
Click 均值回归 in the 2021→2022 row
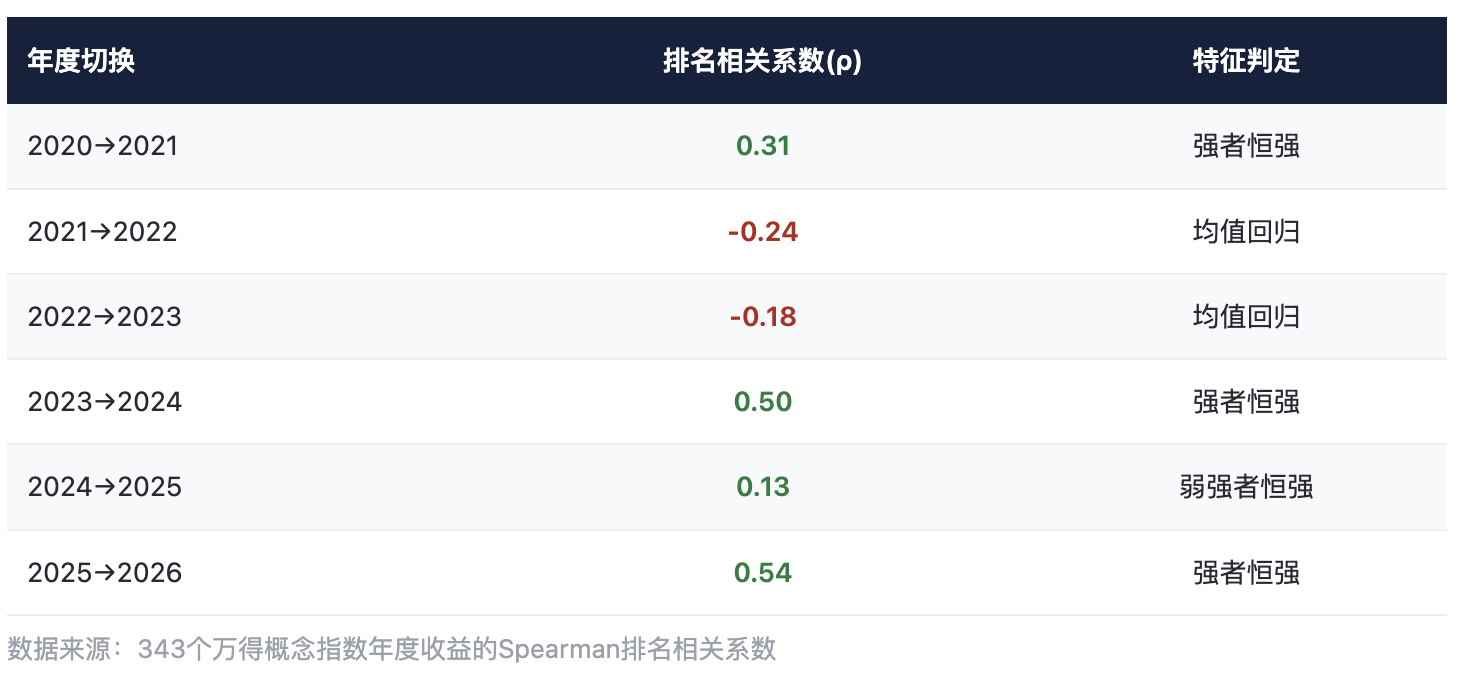(1246, 232)
